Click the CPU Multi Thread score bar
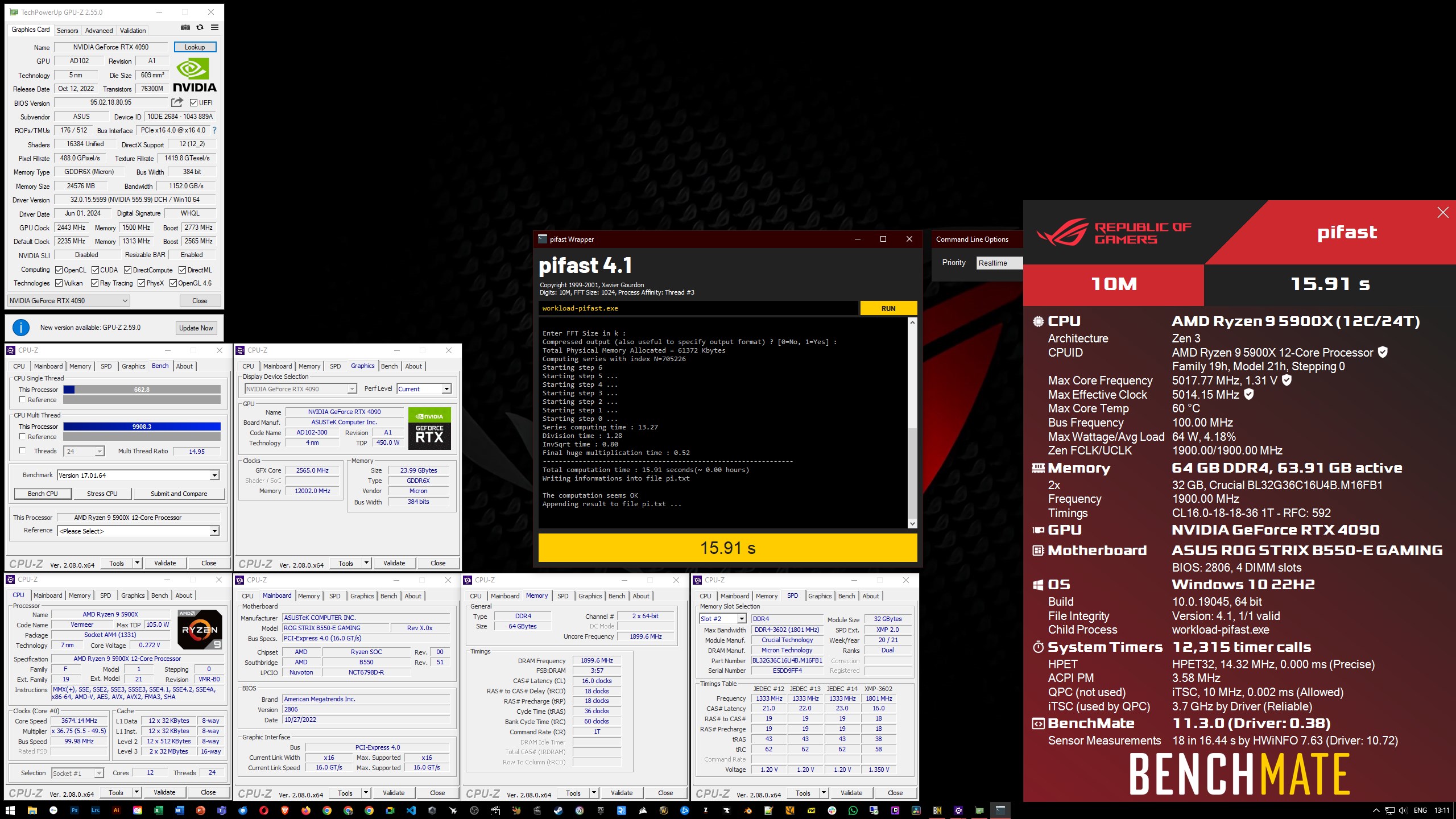The width and height of the screenshot is (1456, 819). click(142, 427)
